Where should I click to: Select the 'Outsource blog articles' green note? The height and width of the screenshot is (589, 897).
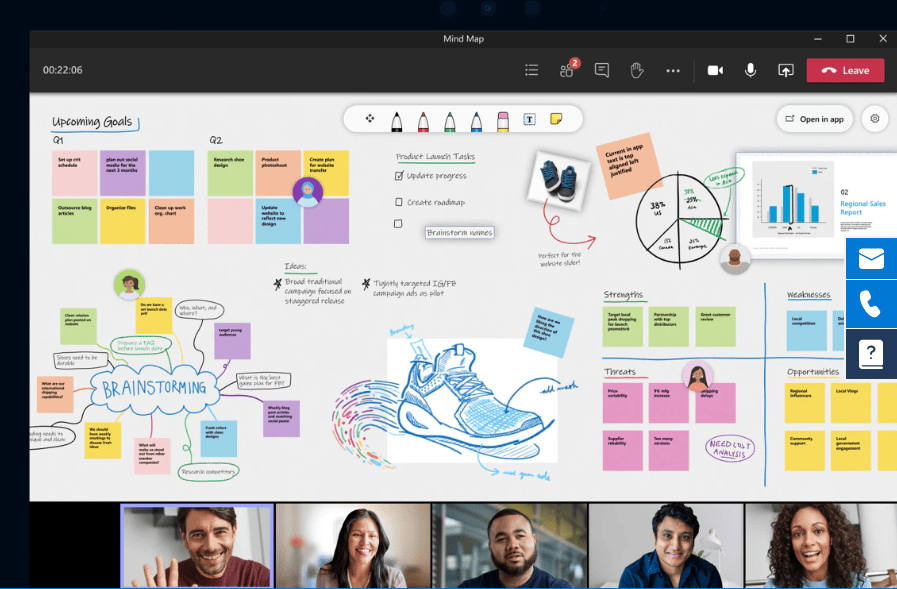tap(74, 221)
